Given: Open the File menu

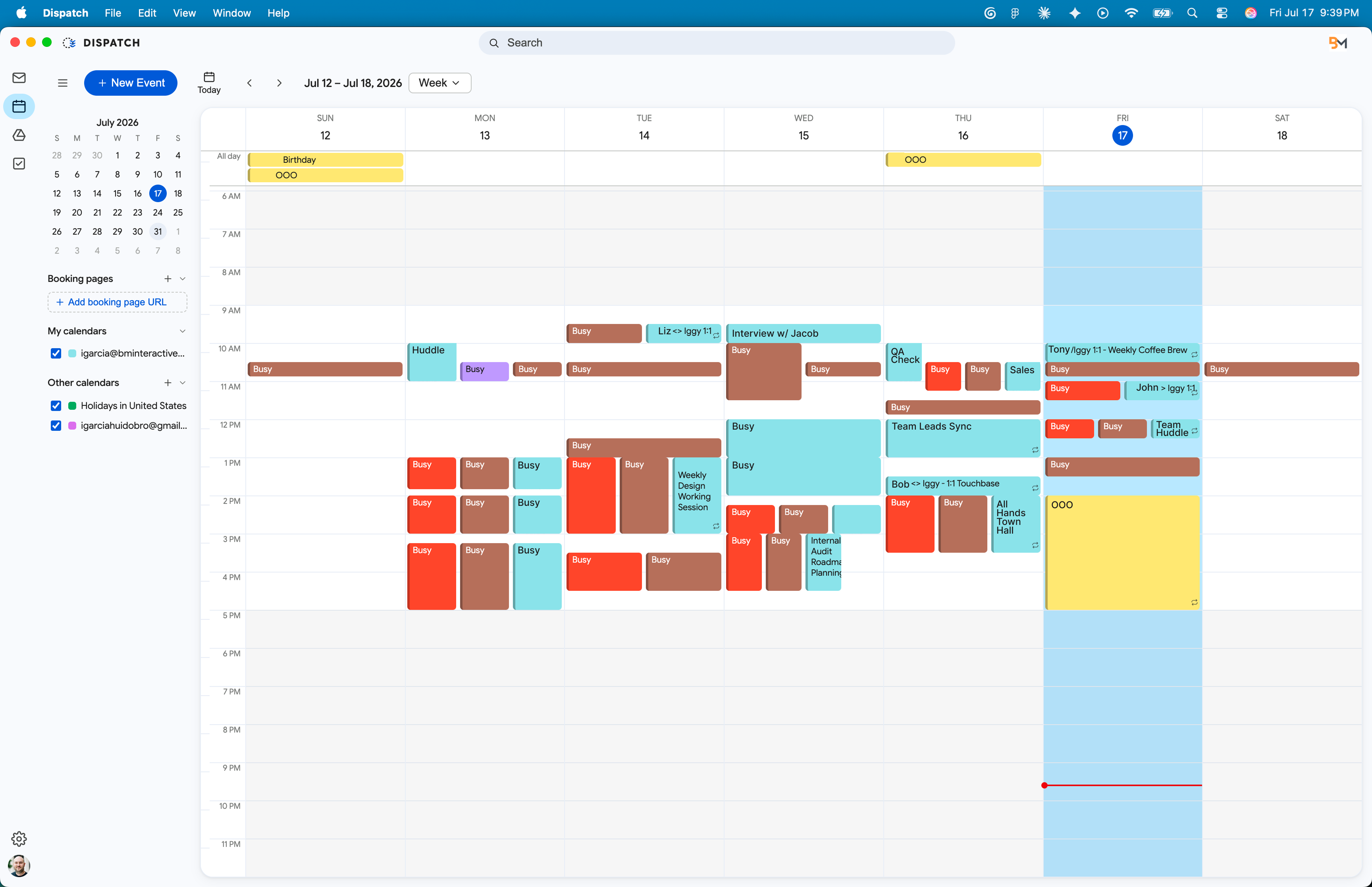Looking at the screenshot, I should tap(113, 13).
